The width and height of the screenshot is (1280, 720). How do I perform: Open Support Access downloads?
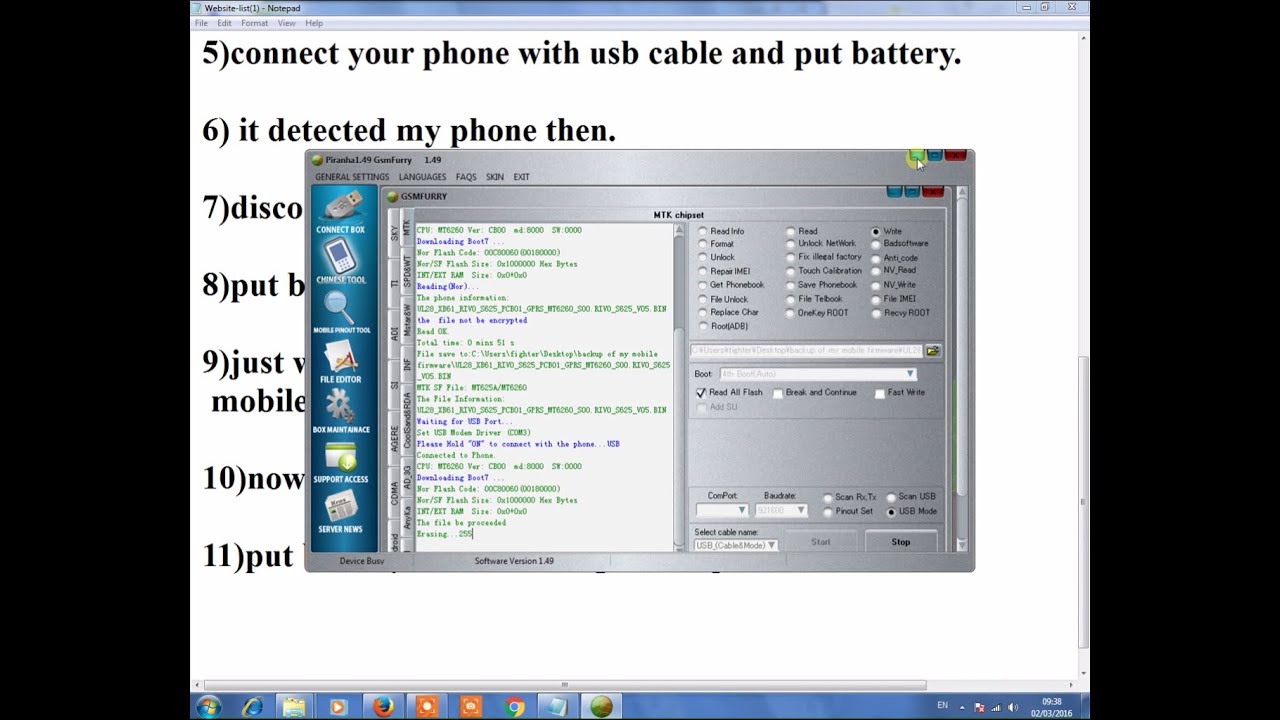tap(341, 462)
